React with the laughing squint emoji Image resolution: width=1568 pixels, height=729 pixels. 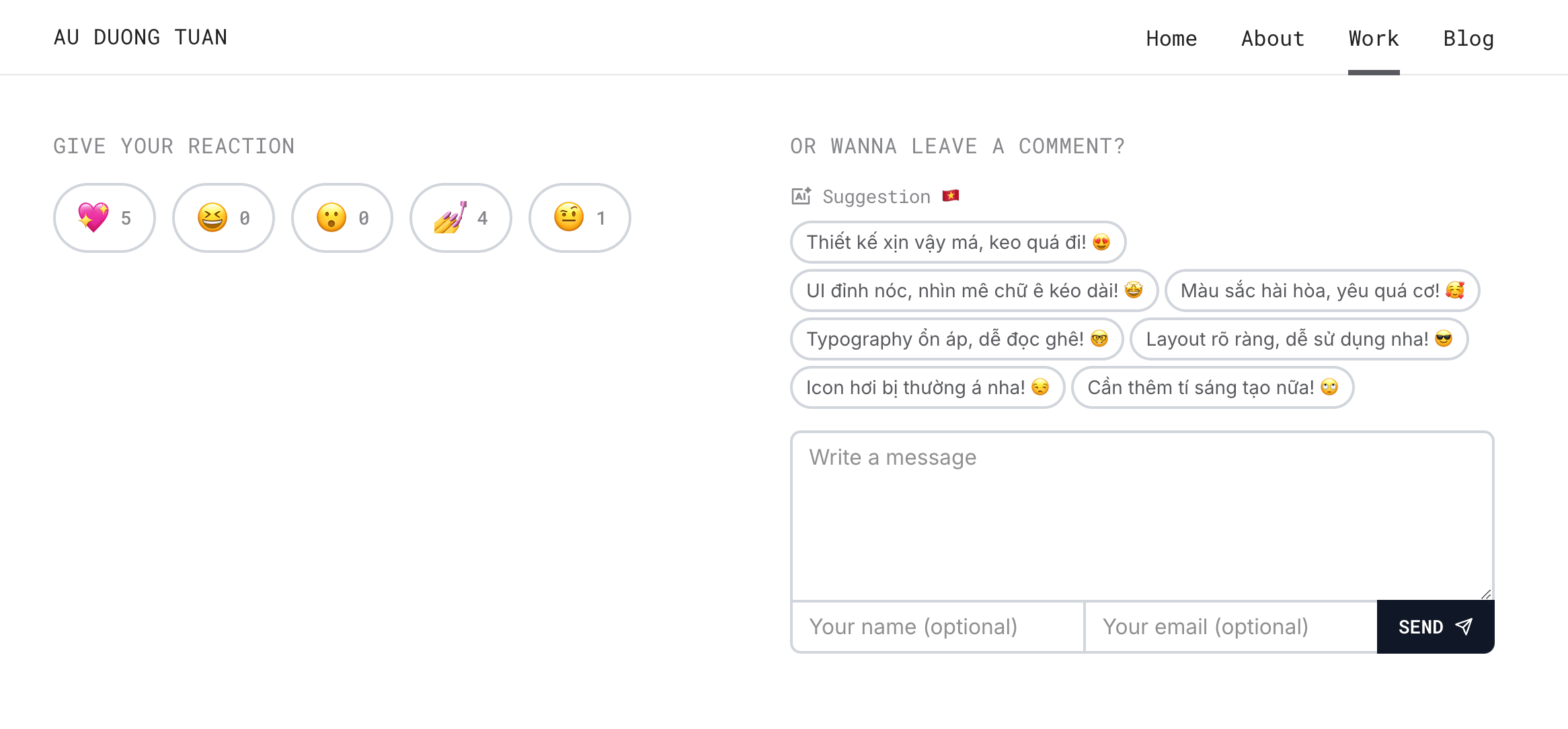pyautogui.click(x=223, y=218)
